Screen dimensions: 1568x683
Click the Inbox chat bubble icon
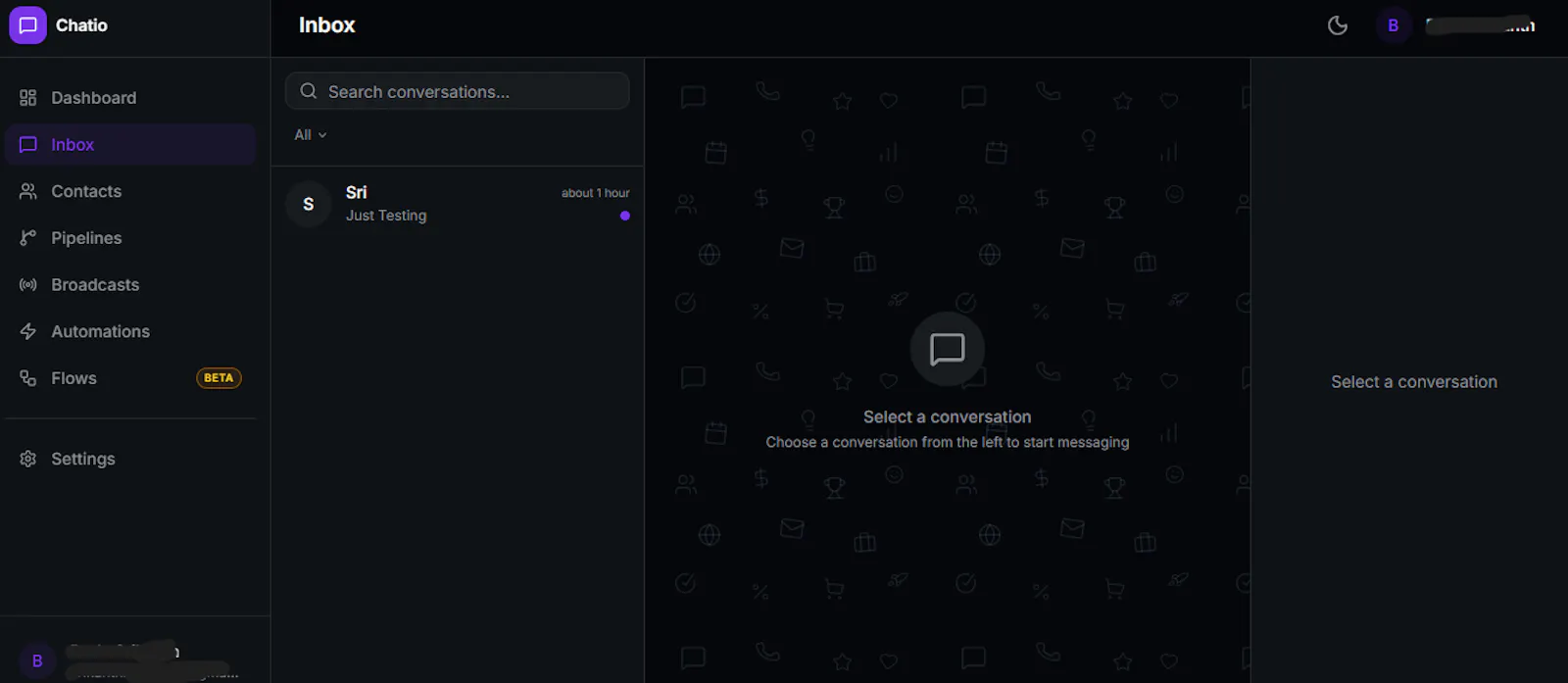pos(27,145)
